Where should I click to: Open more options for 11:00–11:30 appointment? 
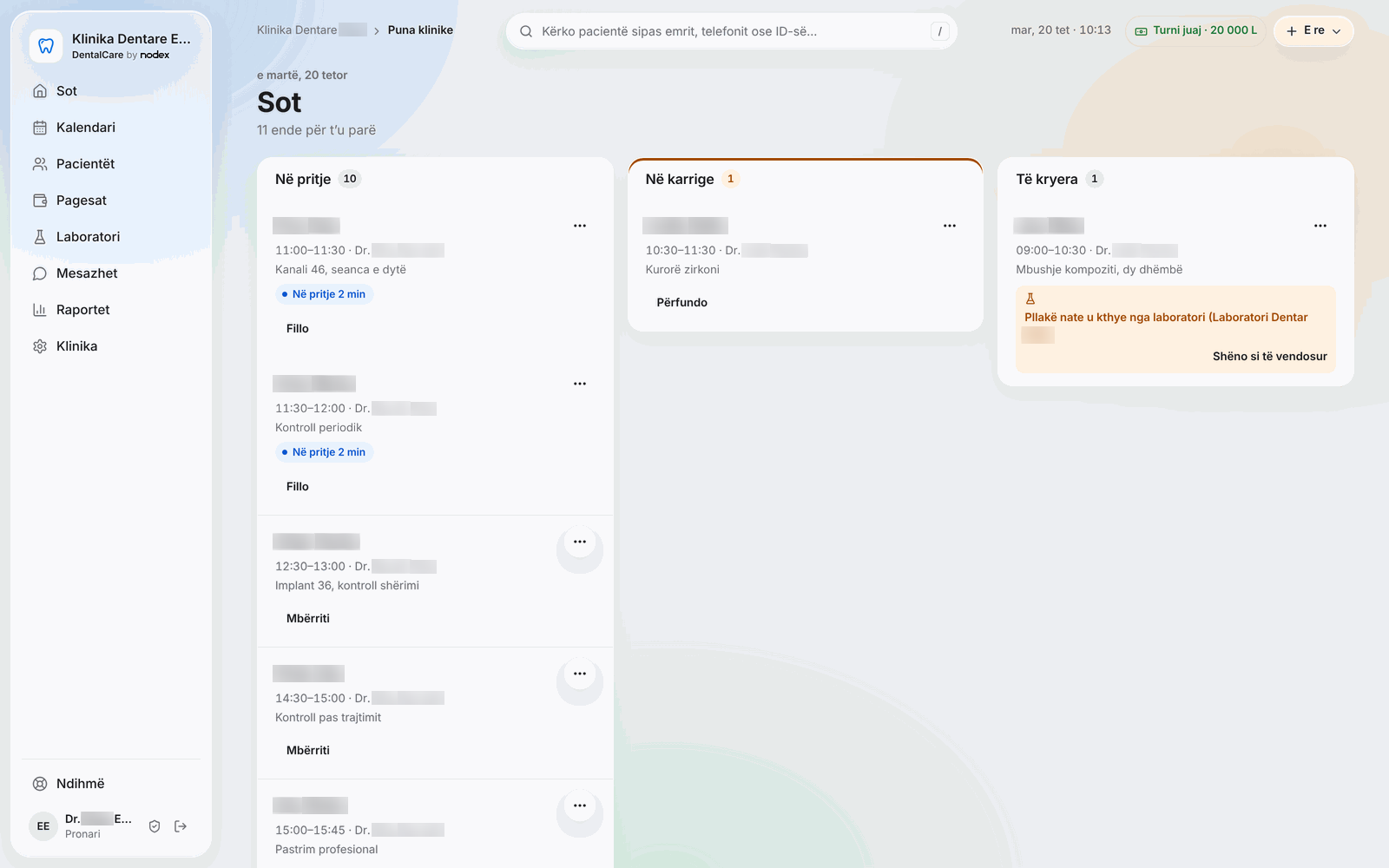[580, 226]
